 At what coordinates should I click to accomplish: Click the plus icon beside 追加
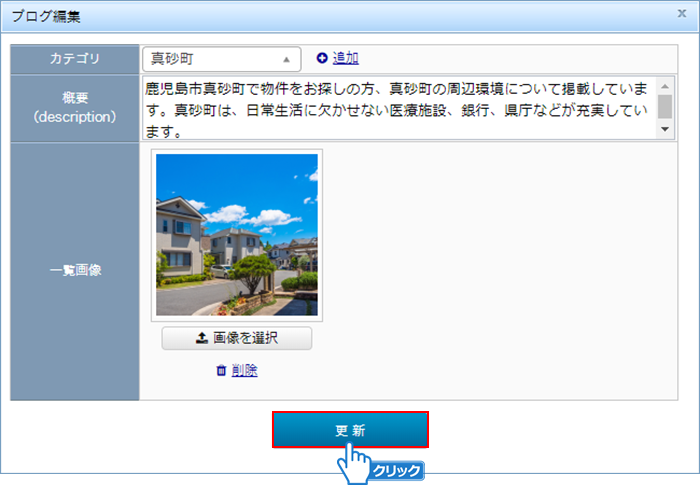pos(322,58)
